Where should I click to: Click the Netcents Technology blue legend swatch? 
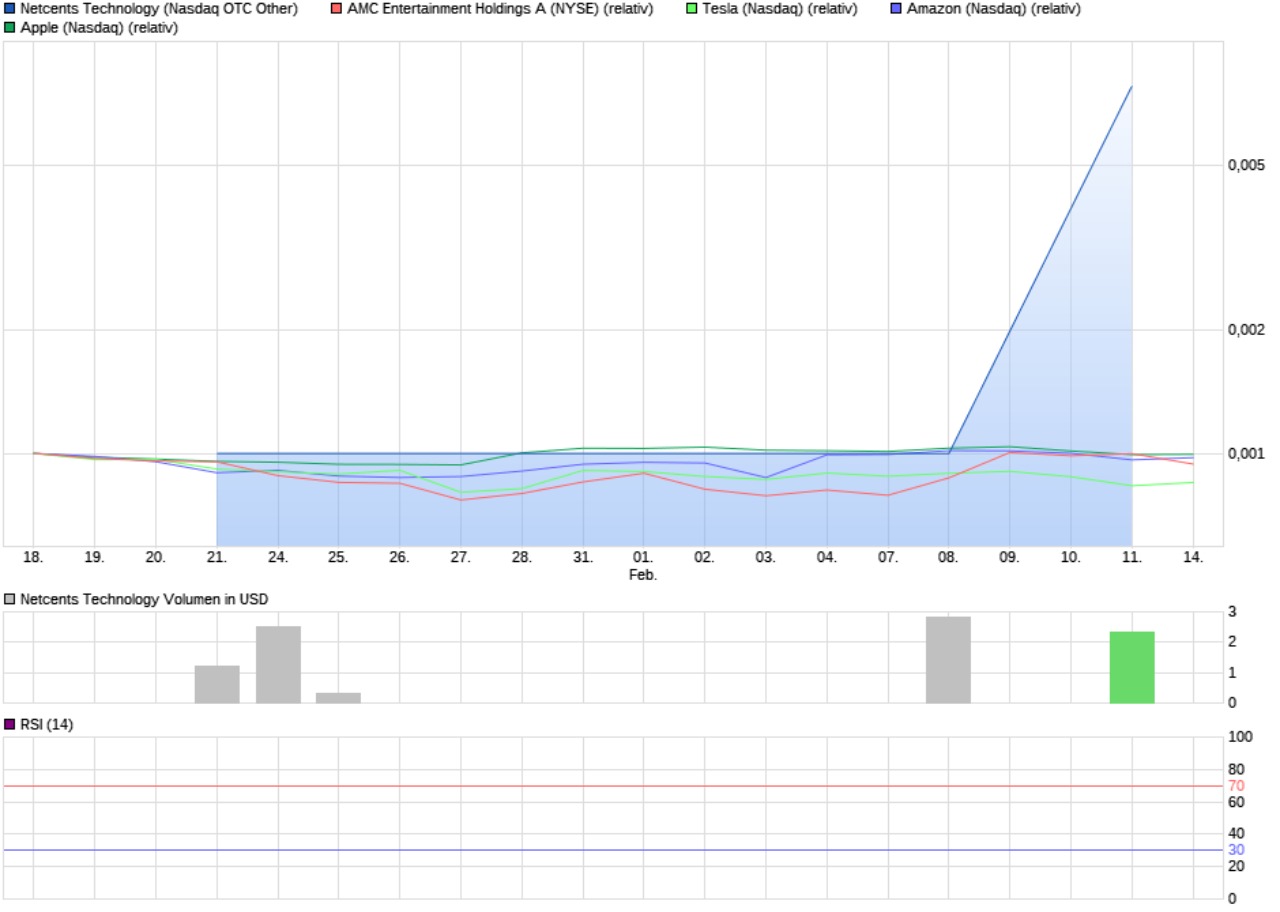point(10,9)
